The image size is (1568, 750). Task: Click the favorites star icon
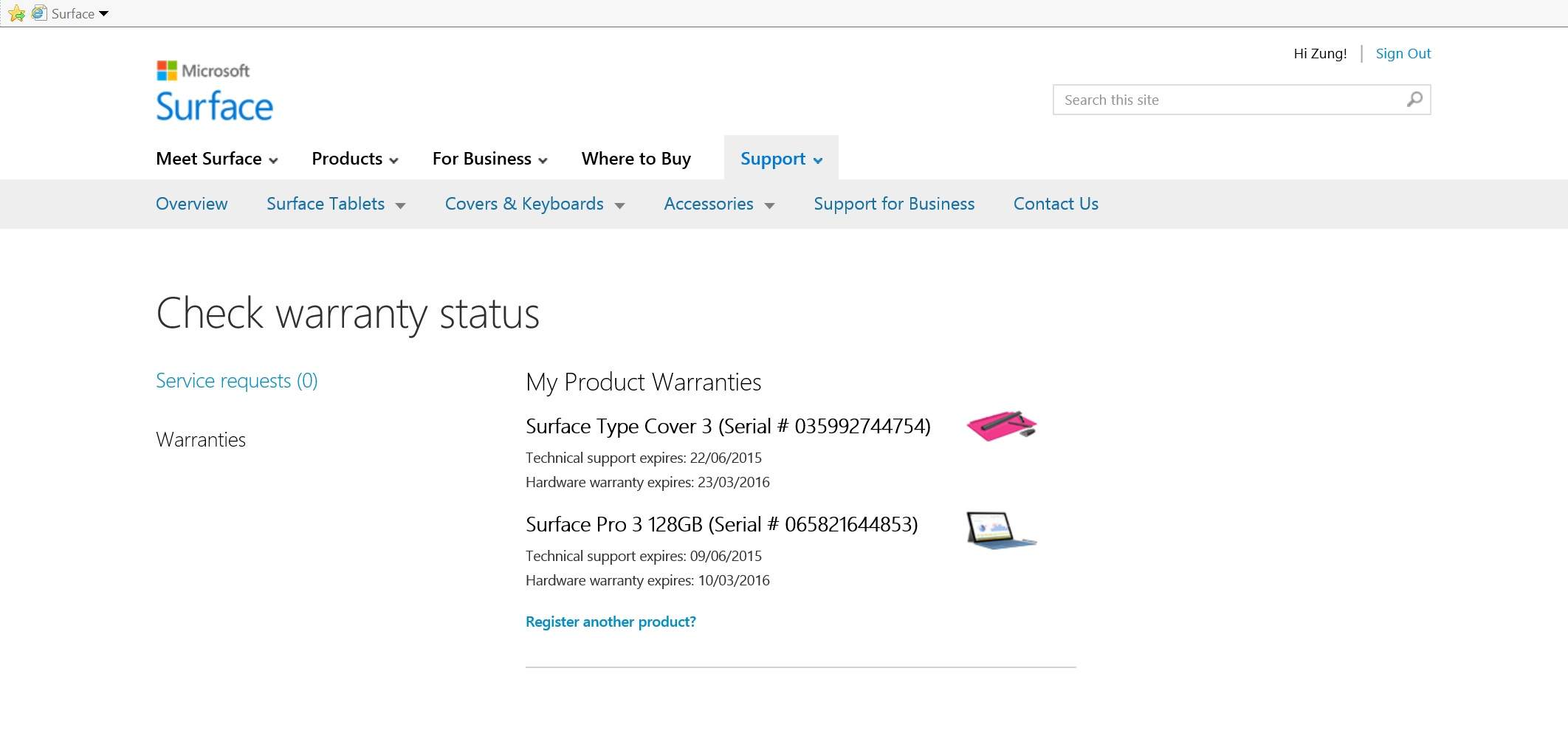coord(16,13)
